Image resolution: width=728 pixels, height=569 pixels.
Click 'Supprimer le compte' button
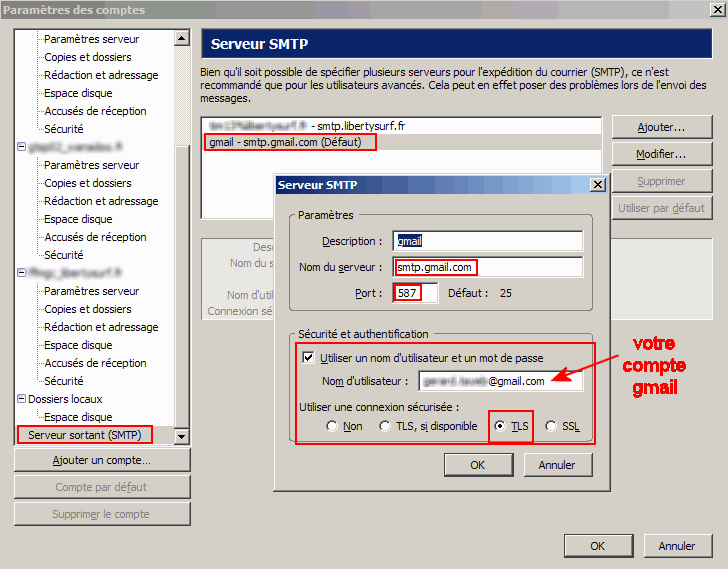[102, 514]
